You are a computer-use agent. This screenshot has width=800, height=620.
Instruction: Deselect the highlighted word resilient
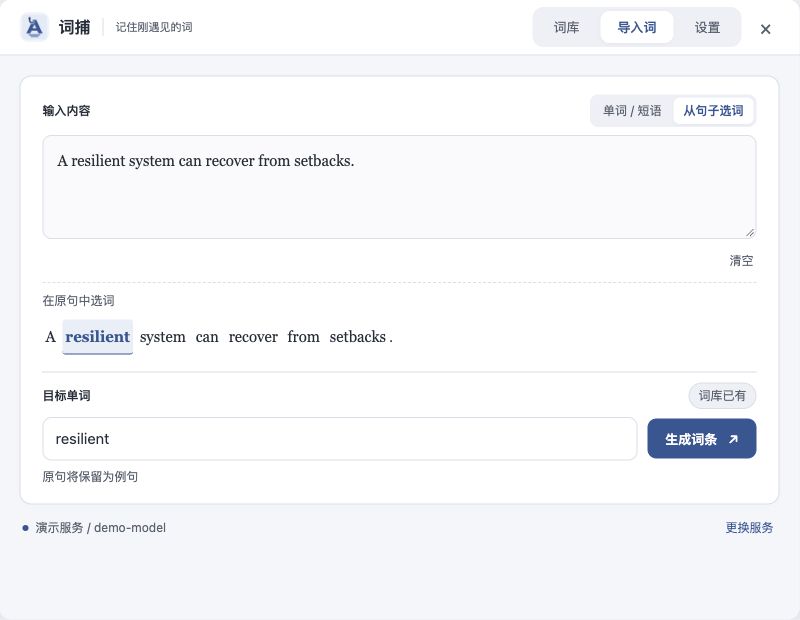click(97, 337)
